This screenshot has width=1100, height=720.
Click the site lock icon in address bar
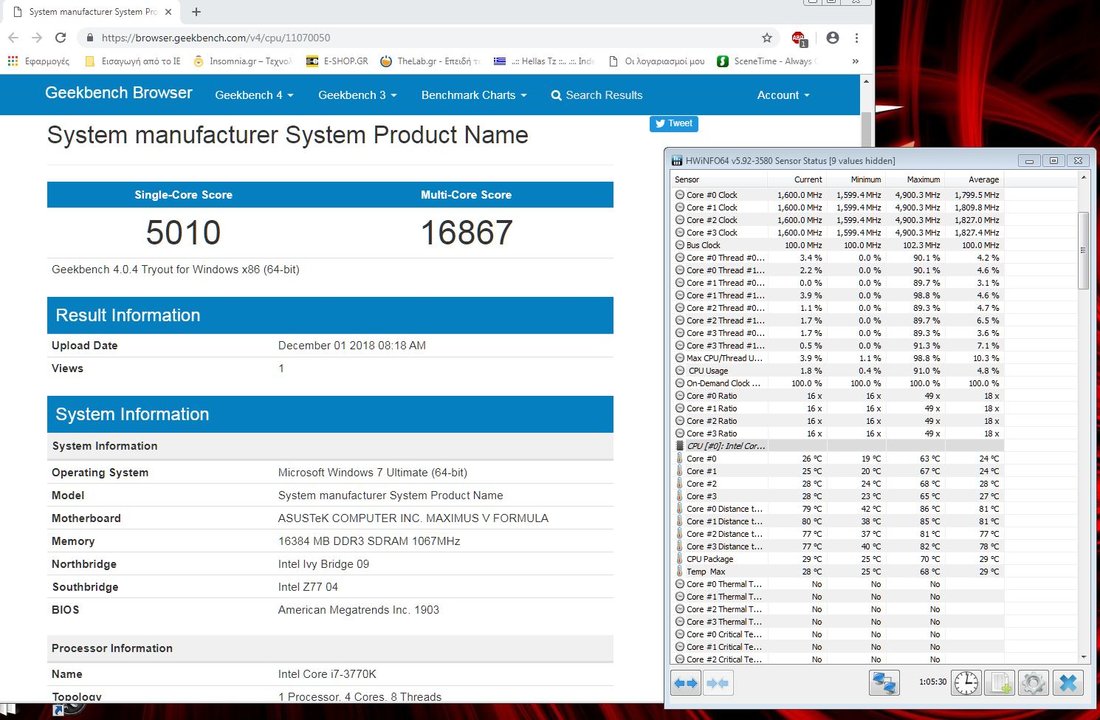[89, 38]
